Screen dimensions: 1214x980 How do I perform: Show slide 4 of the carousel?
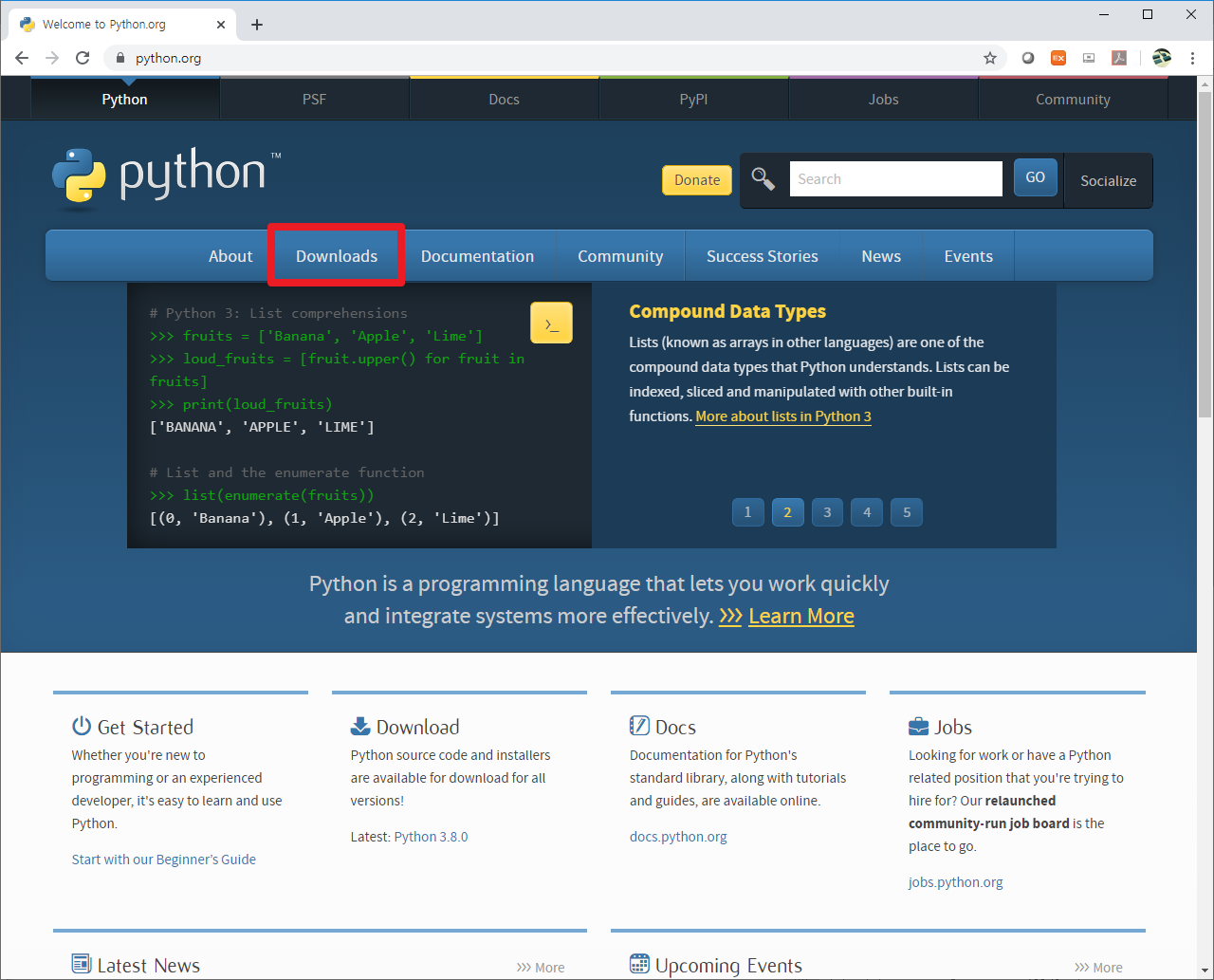point(867,512)
